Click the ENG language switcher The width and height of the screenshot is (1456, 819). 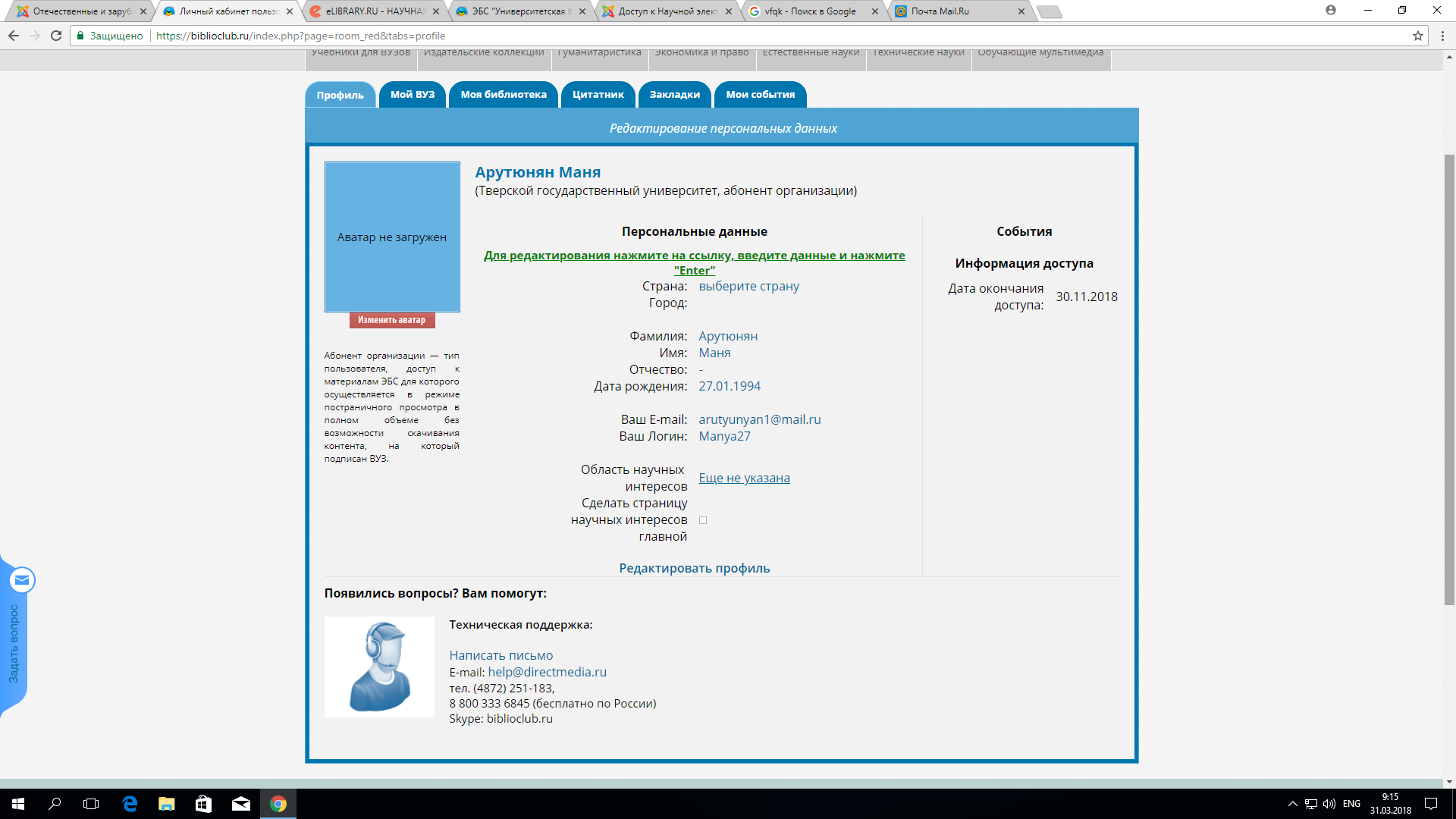(1351, 804)
